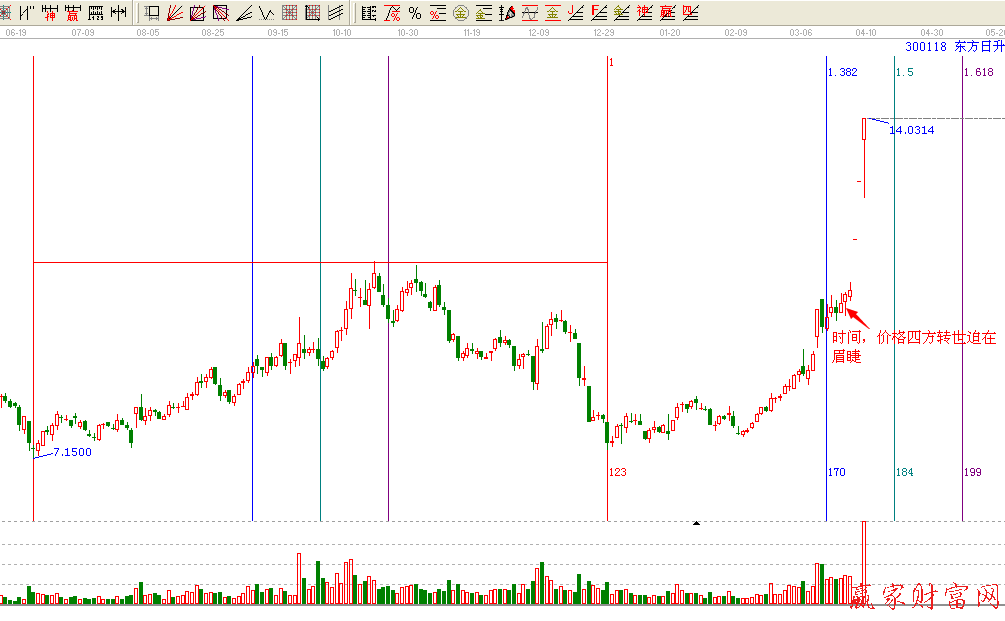The width and height of the screenshot is (1005, 621).
Task: Click the red 赢 character tool icon
Action: coord(72,13)
